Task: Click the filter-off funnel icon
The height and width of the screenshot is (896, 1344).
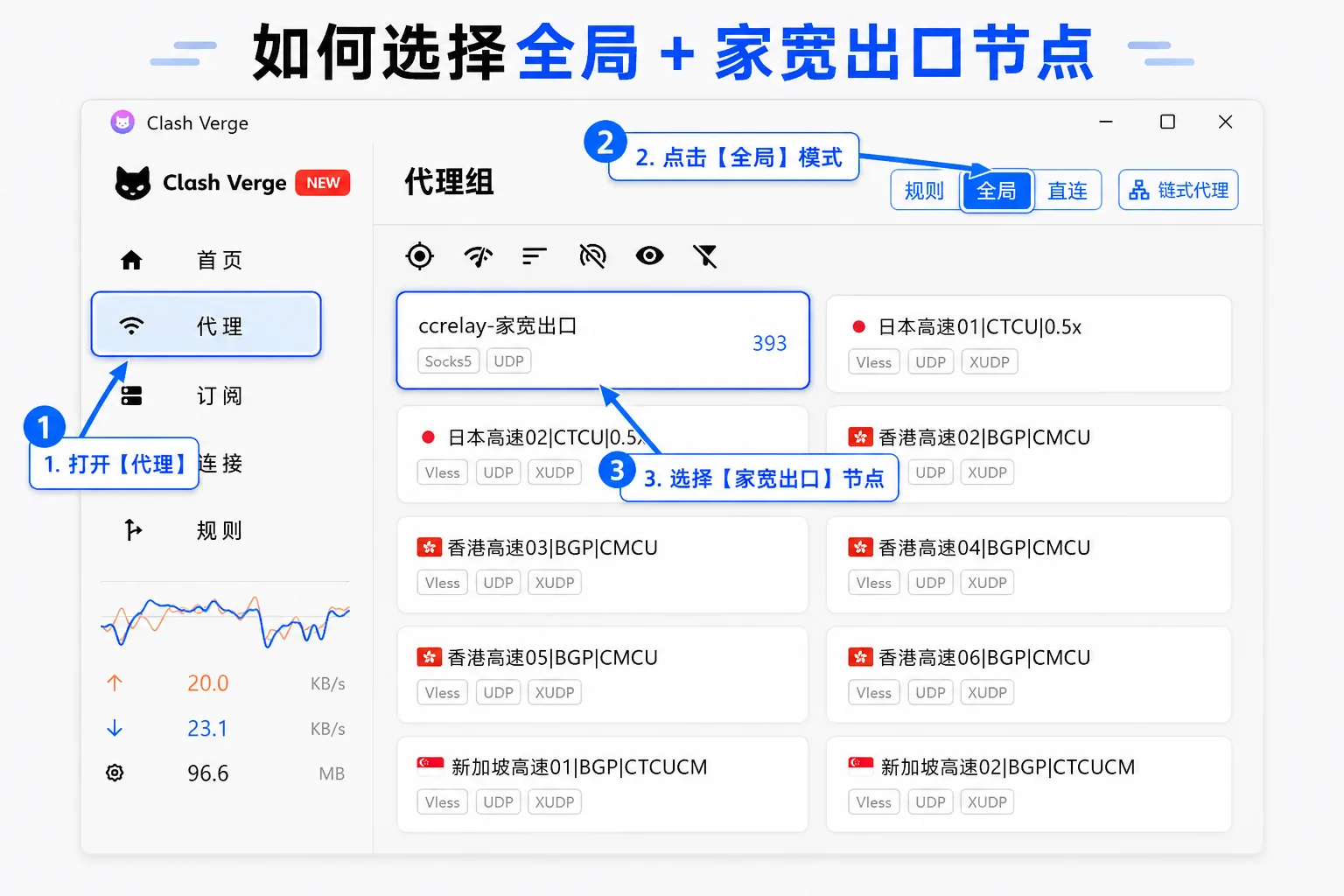Action: pos(705,255)
